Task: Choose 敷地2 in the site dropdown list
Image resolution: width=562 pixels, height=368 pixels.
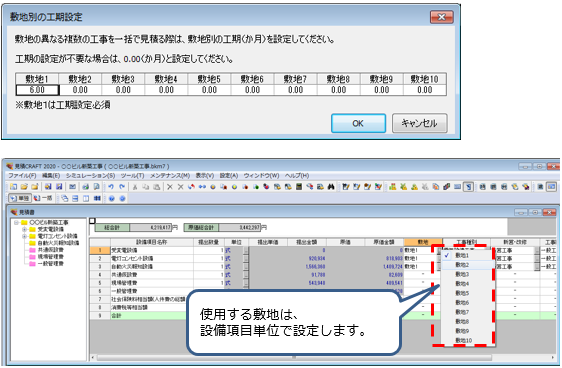Action: click(467, 265)
